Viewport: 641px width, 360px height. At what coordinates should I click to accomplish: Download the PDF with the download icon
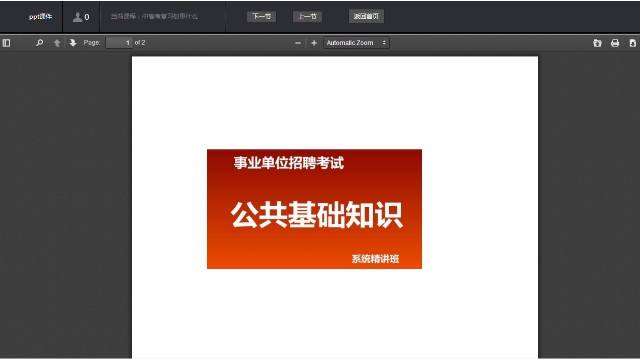pyautogui.click(x=632, y=43)
